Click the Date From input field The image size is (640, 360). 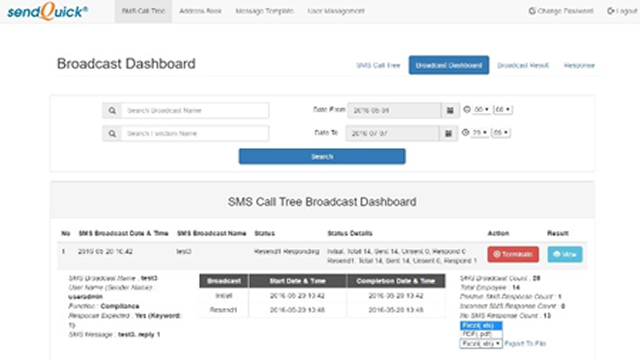tap(394, 111)
